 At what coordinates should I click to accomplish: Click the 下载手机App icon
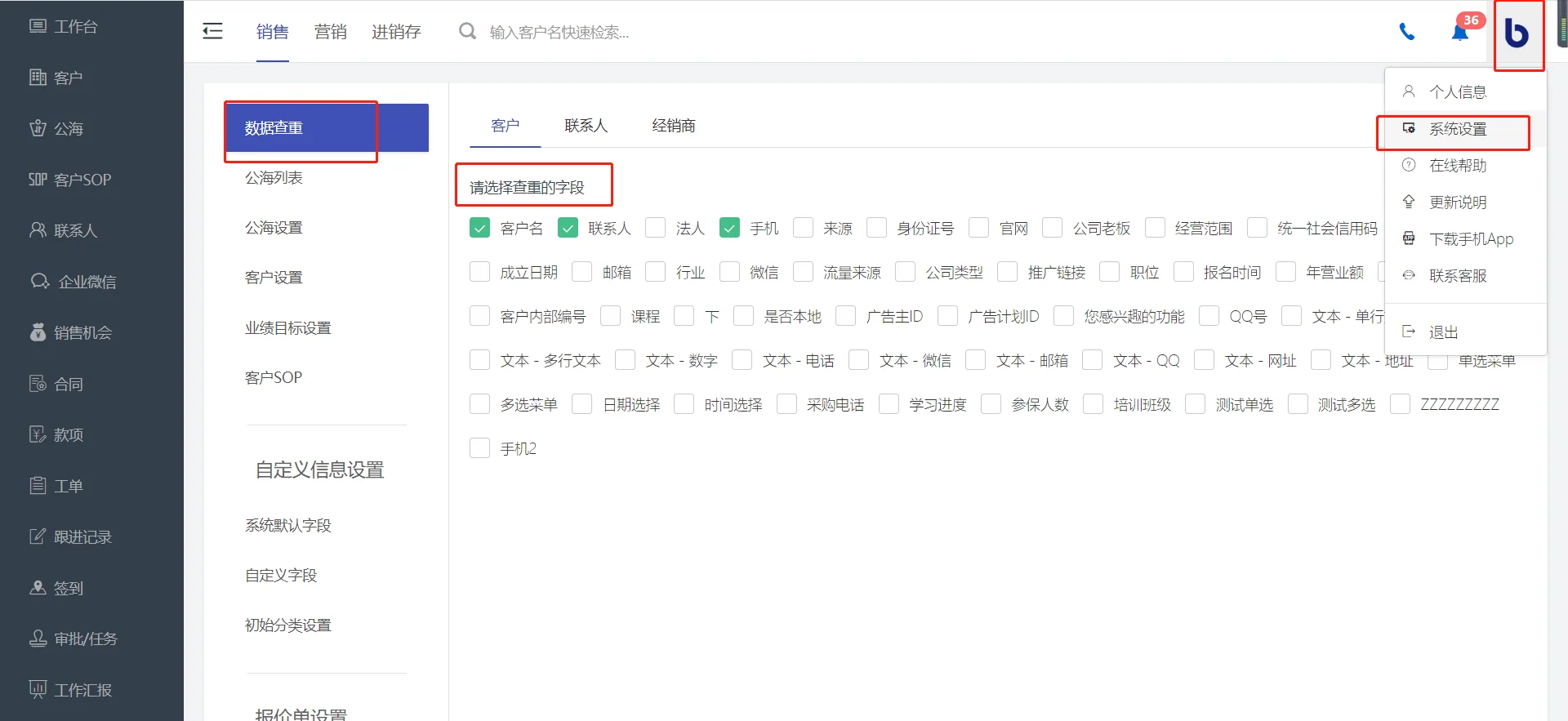click(1409, 238)
